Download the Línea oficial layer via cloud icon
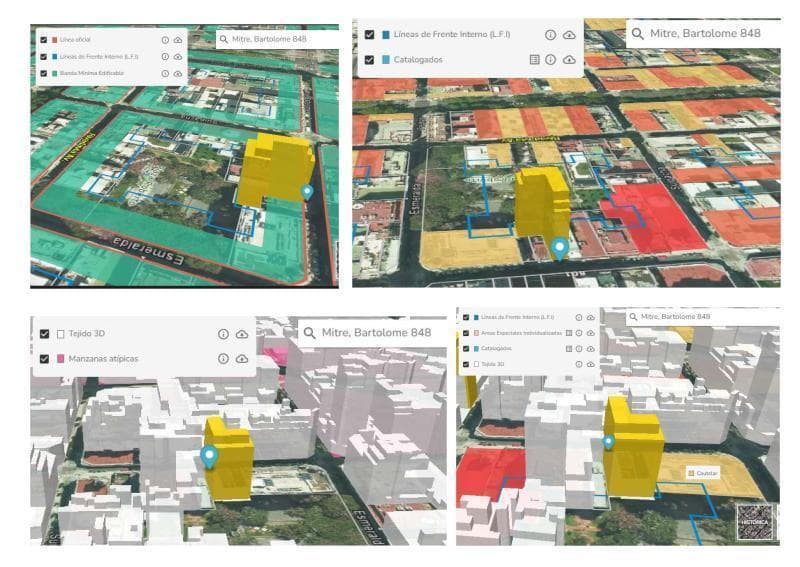800x567 pixels. pos(178,40)
